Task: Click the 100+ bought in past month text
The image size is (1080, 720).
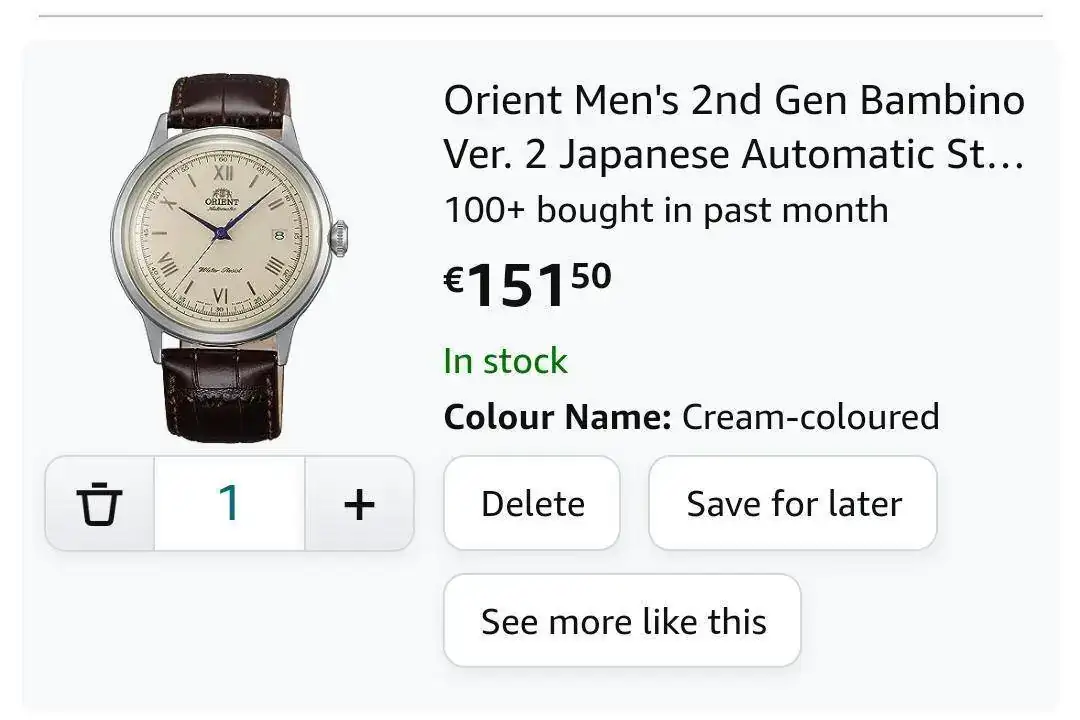Action: 666,210
